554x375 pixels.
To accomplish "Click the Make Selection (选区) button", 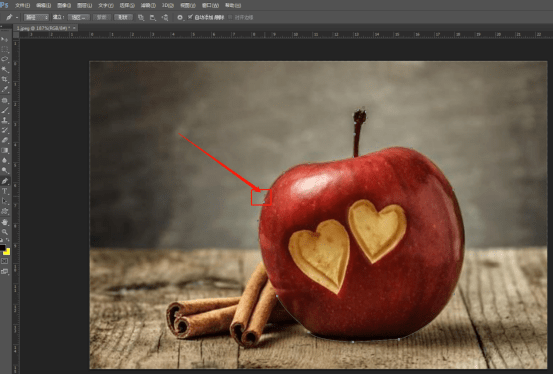I will click(78, 17).
